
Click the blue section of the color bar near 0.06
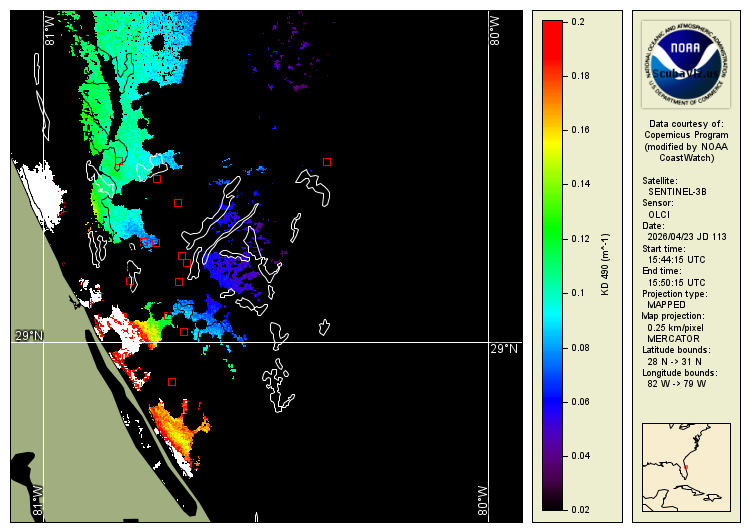click(551, 401)
